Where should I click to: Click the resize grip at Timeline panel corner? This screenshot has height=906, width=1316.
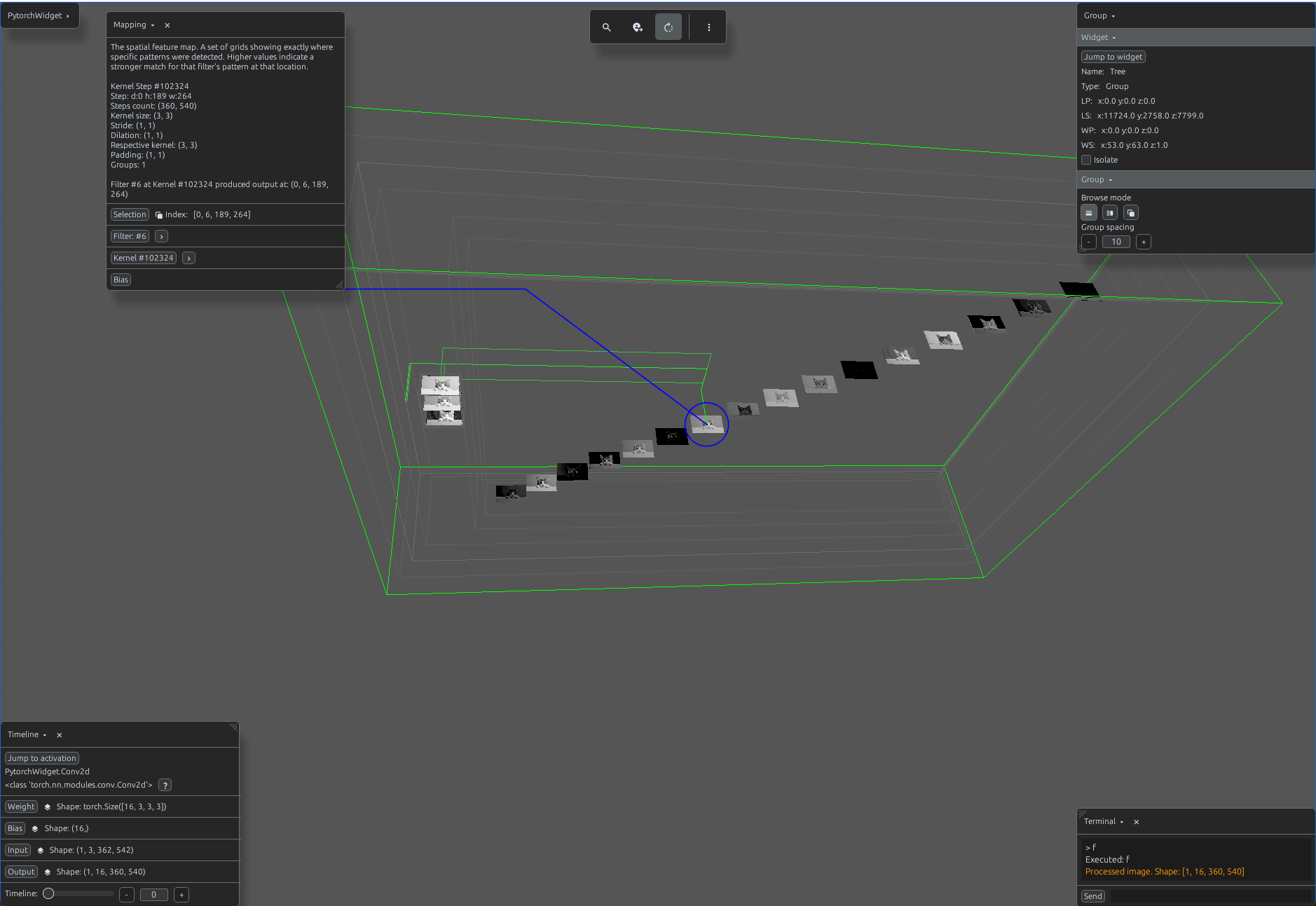234,727
